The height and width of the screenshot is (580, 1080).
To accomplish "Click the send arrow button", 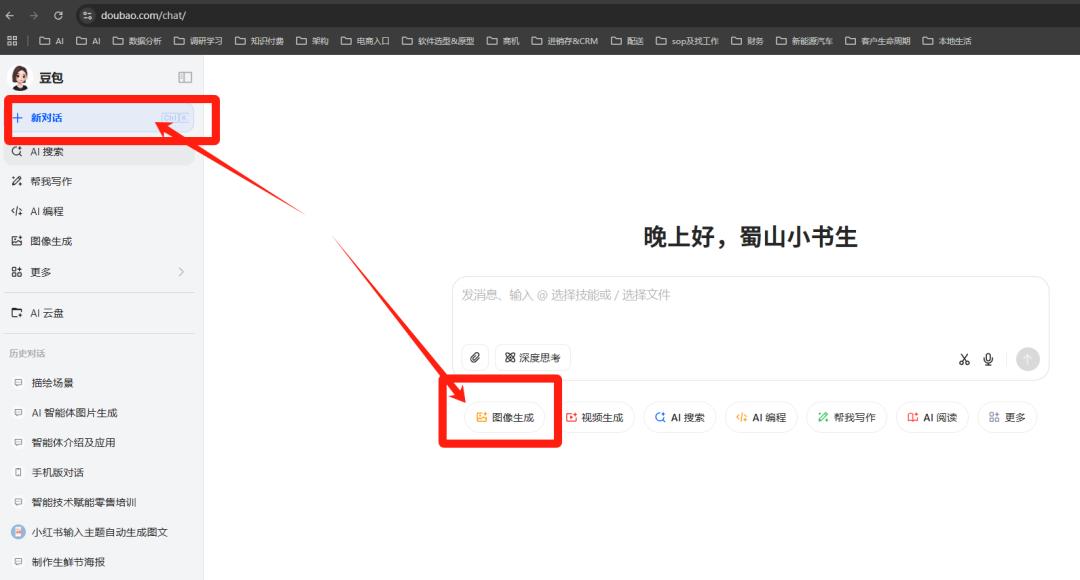I will point(1027,358).
